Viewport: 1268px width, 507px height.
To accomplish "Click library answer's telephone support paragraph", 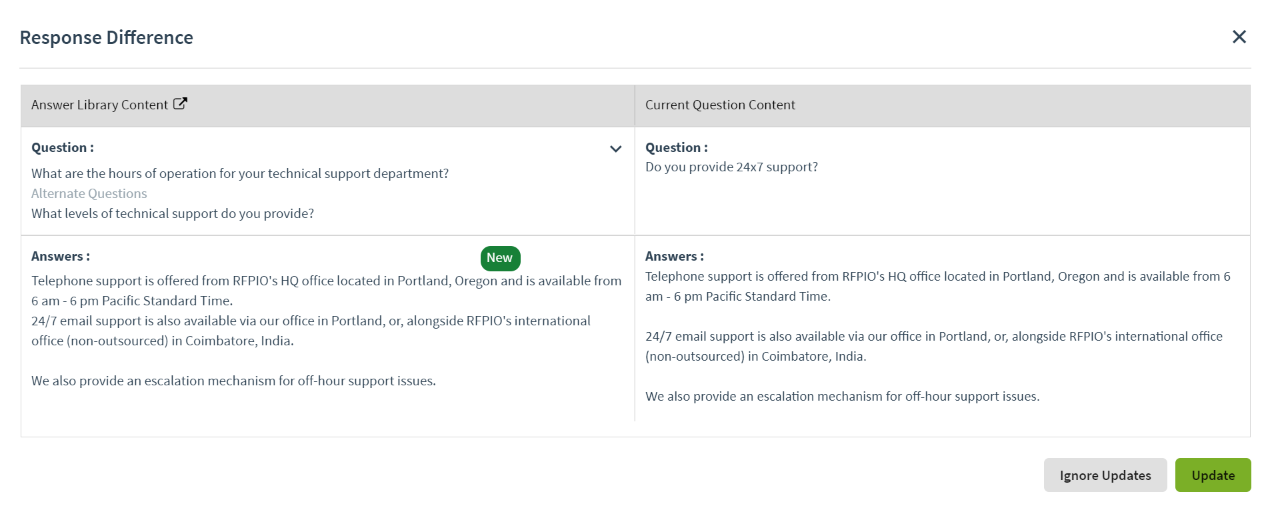I will pos(326,290).
